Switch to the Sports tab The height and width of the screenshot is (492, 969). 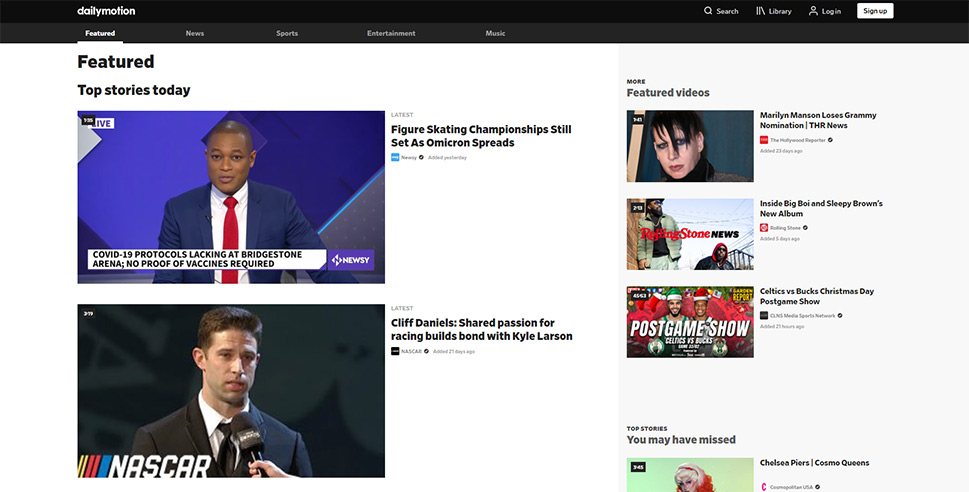click(x=287, y=33)
